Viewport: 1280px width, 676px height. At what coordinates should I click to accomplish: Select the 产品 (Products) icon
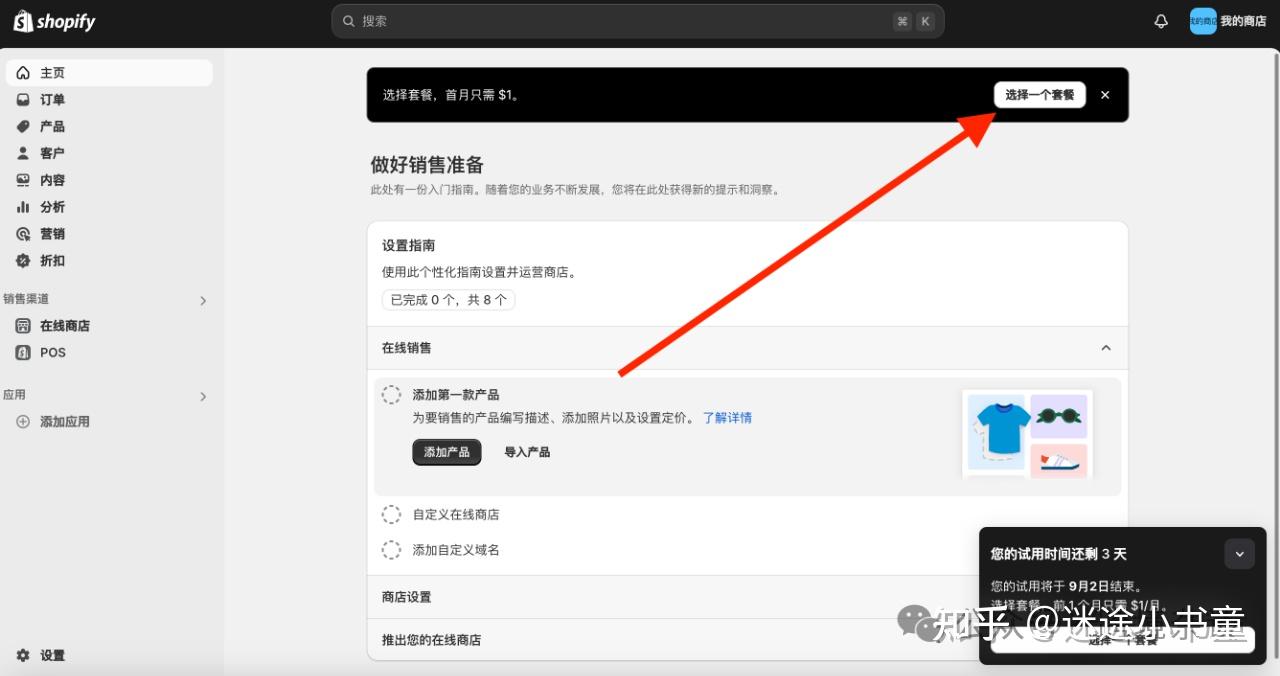pyautogui.click(x=24, y=126)
